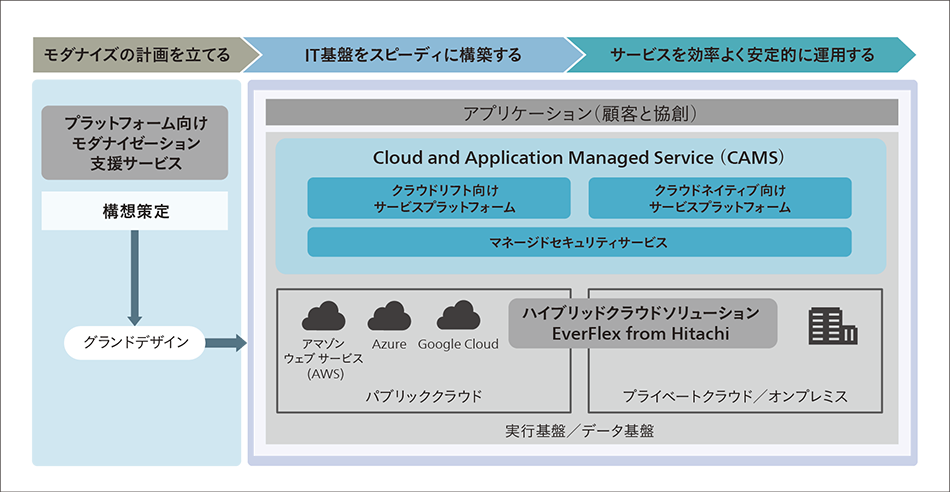Click the アプリケーション(顧客と協創) bar
Image resolution: width=950 pixels, height=492 pixels.
582,113
